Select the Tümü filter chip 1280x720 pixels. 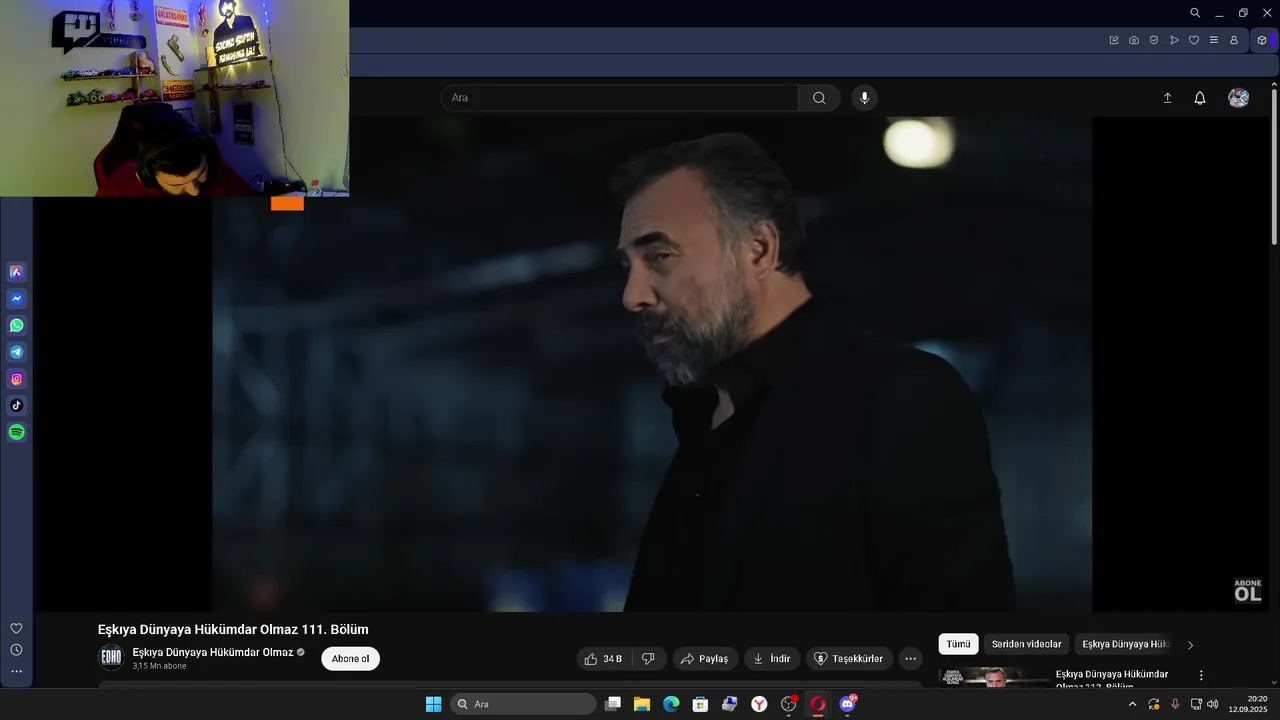tap(958, 644)
